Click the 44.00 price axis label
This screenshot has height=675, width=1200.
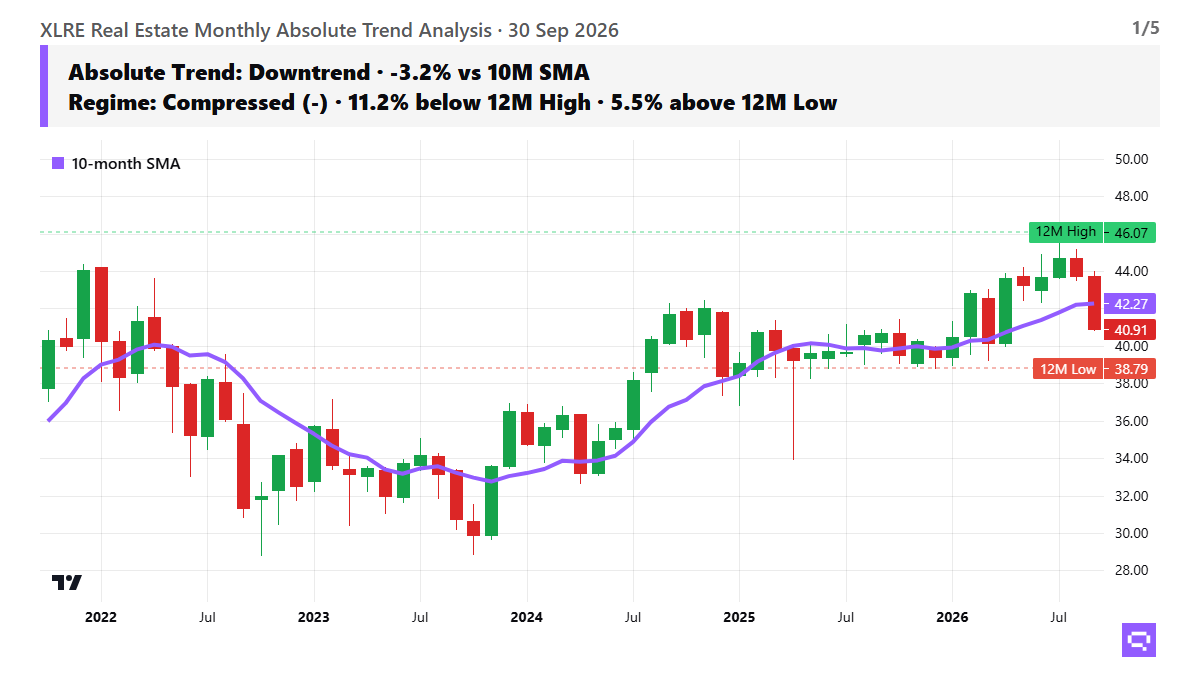click(1131, 271)
